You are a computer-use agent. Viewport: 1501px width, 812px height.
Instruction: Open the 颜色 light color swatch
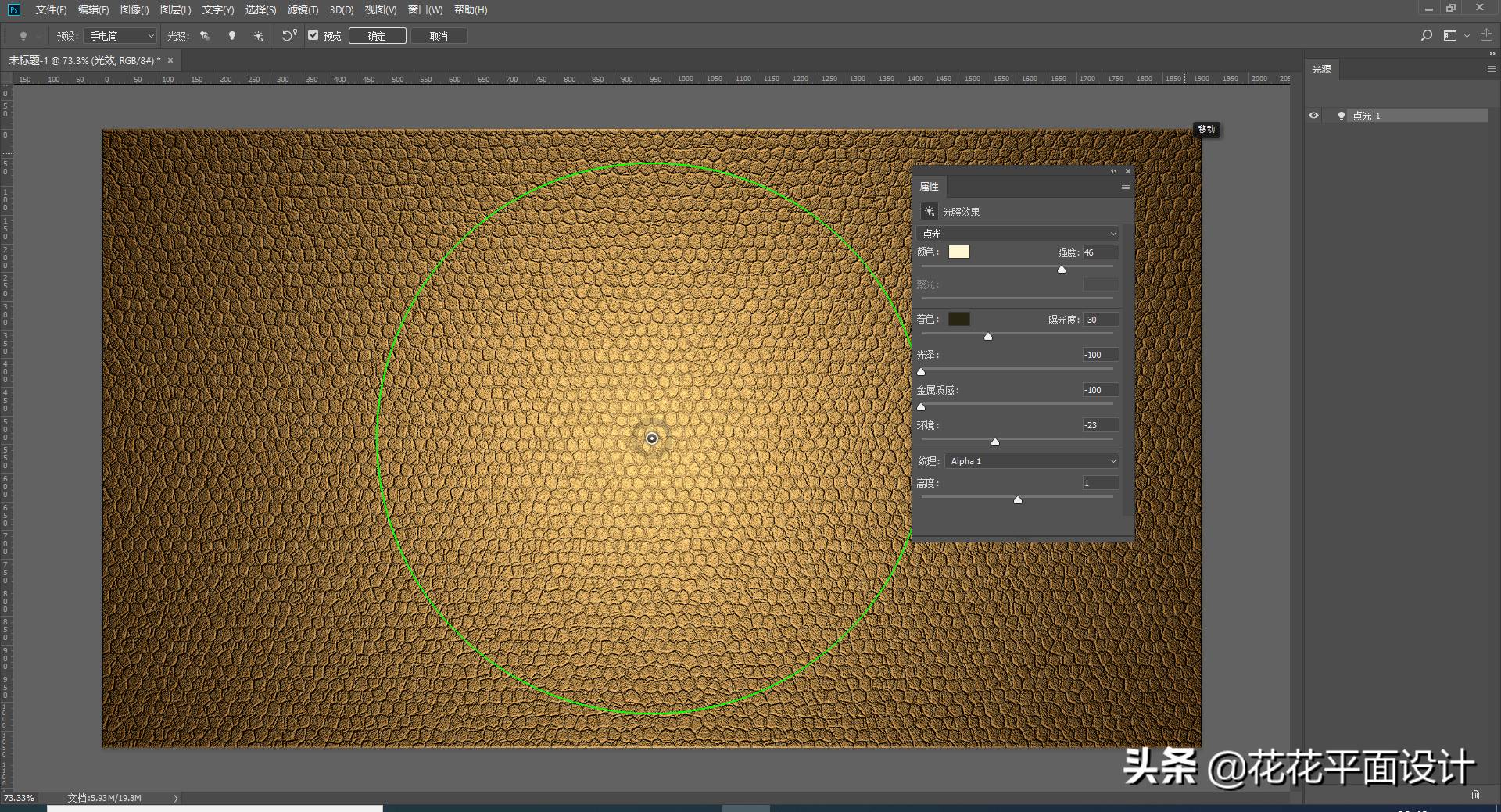click(x=959, y=252)
